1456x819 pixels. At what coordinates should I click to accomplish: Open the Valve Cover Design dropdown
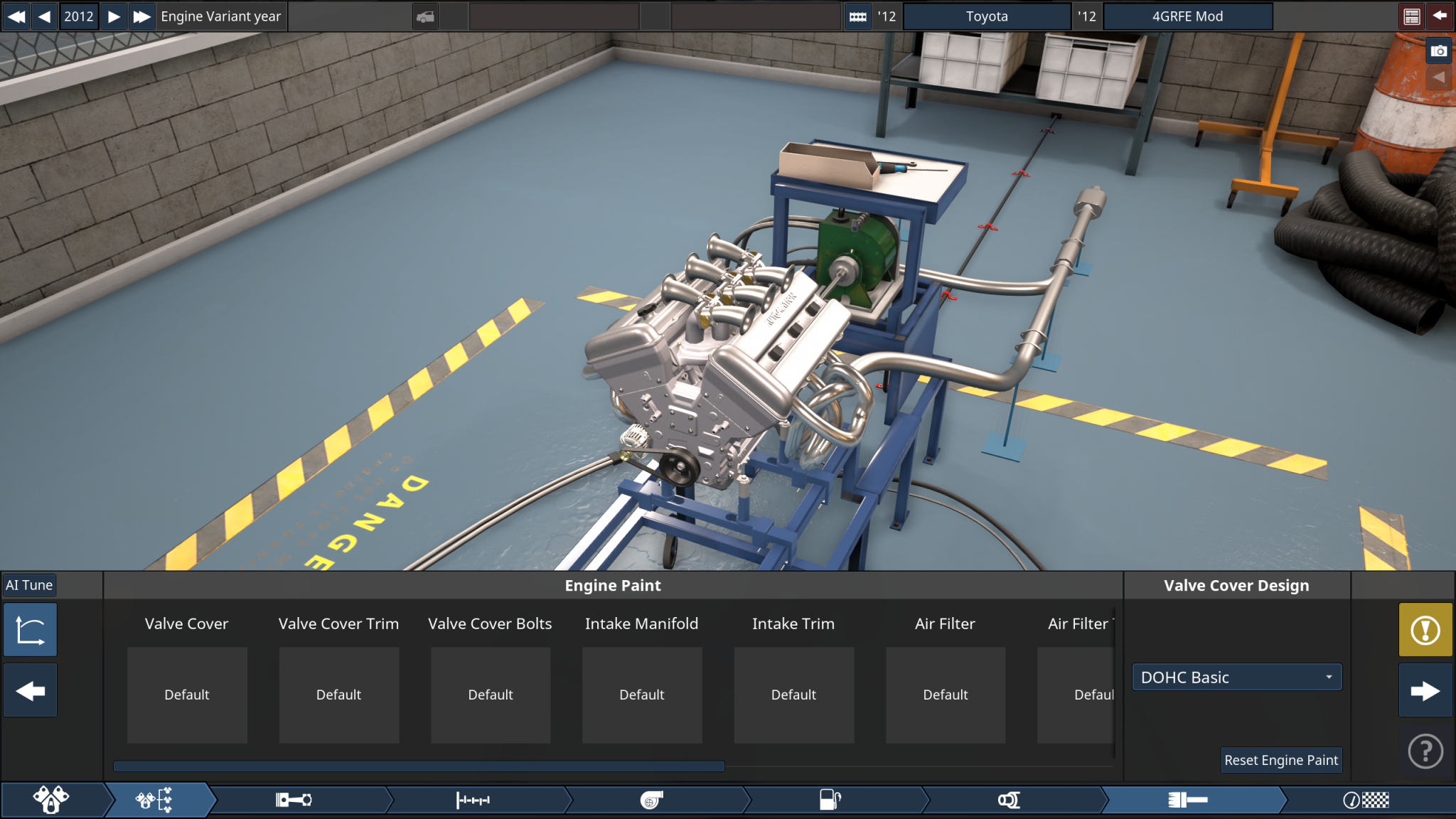(x=1236, y=677)
